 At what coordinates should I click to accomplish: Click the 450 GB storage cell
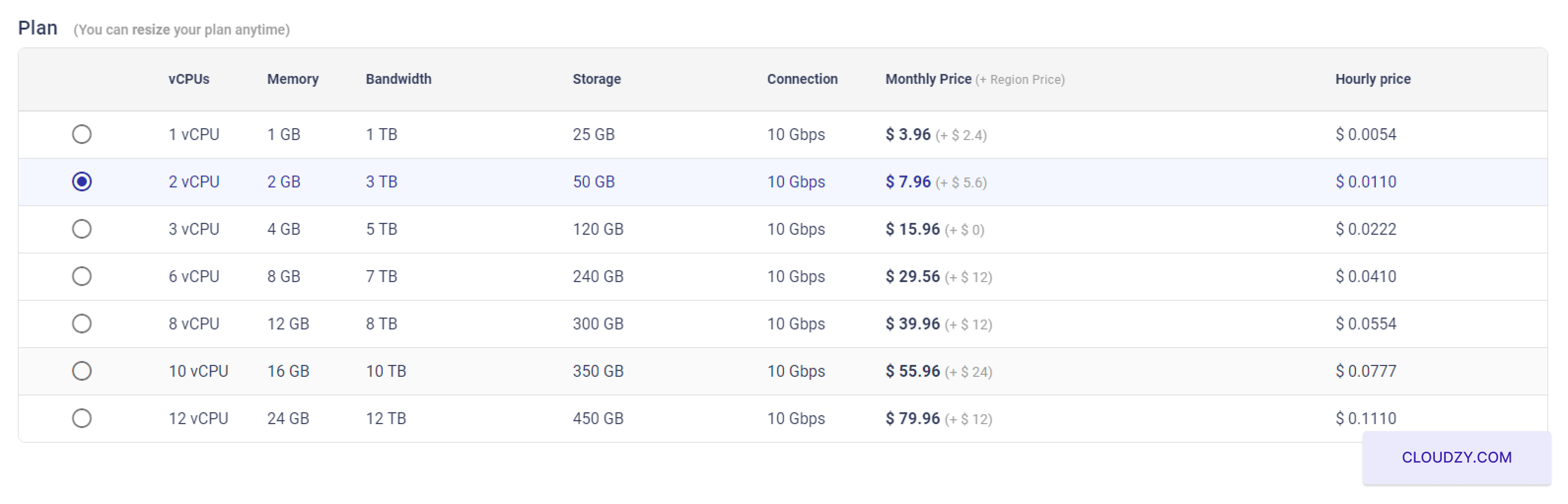coord(598,418)
